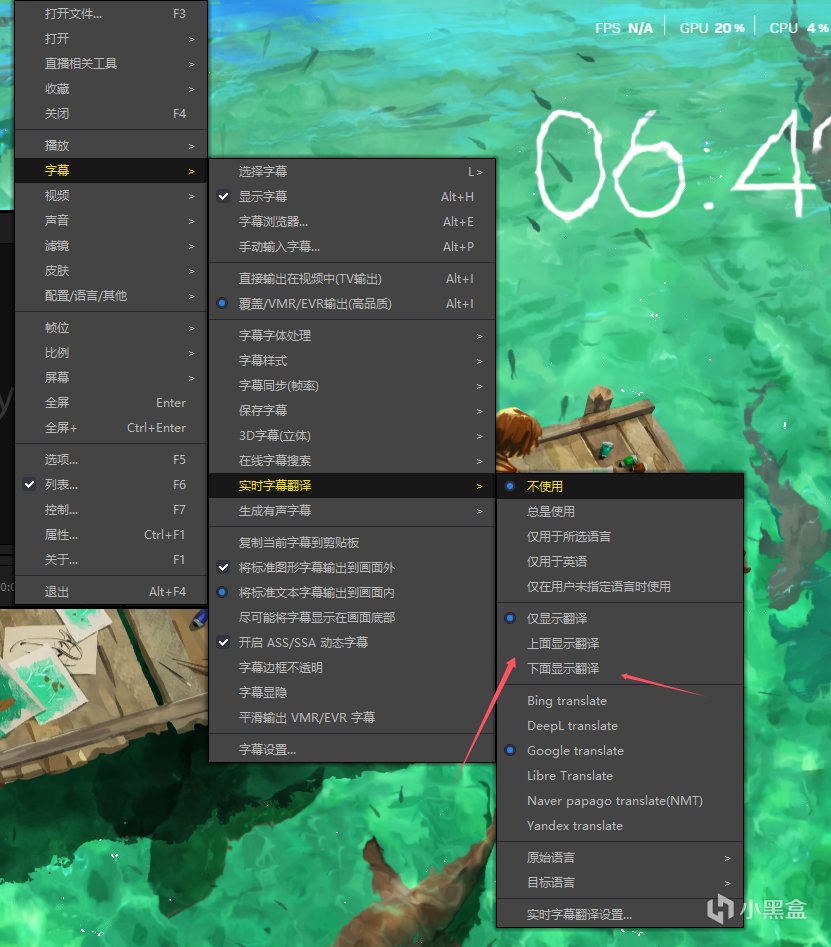Open 生成有声字幕 submenu

[352, 510]
